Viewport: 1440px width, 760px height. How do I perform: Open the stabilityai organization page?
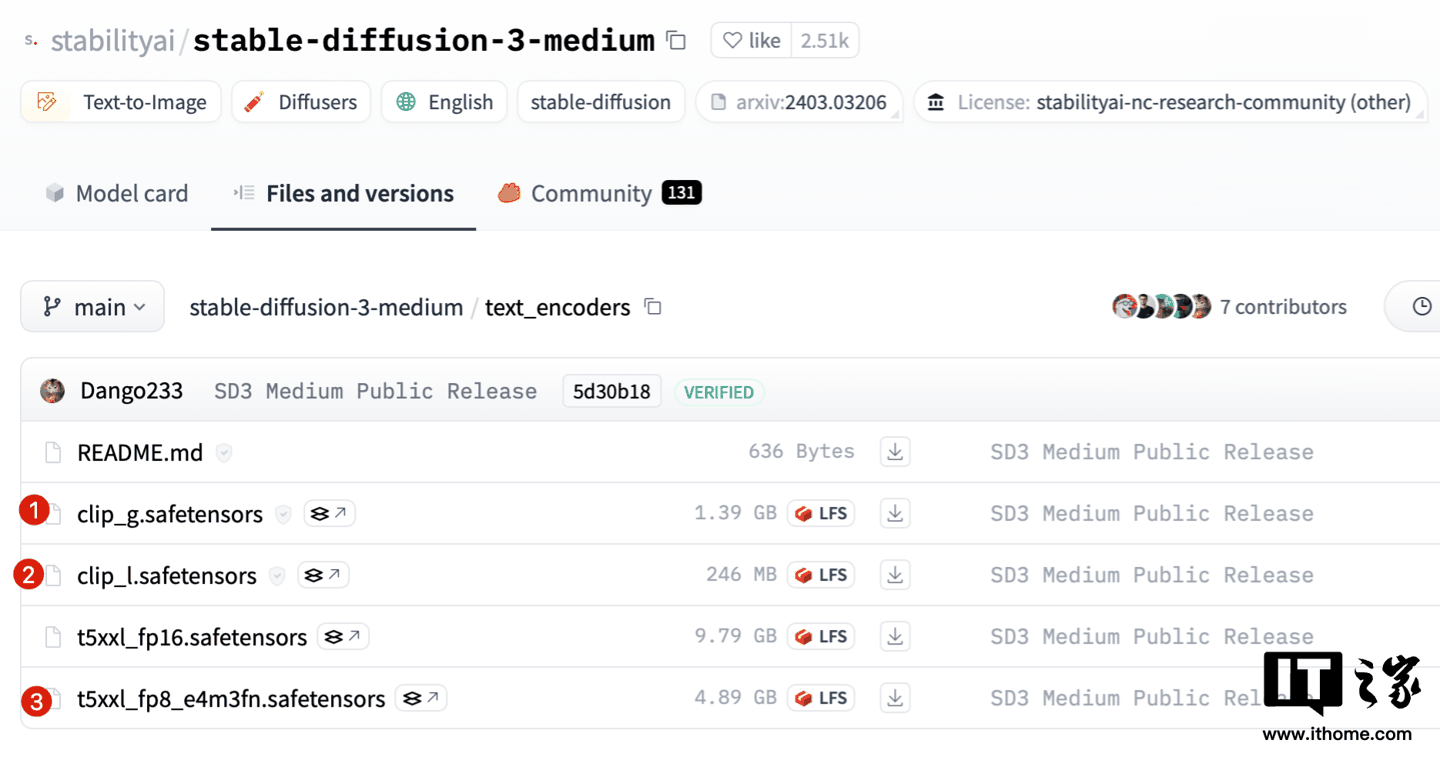click(x=112, y=41)
